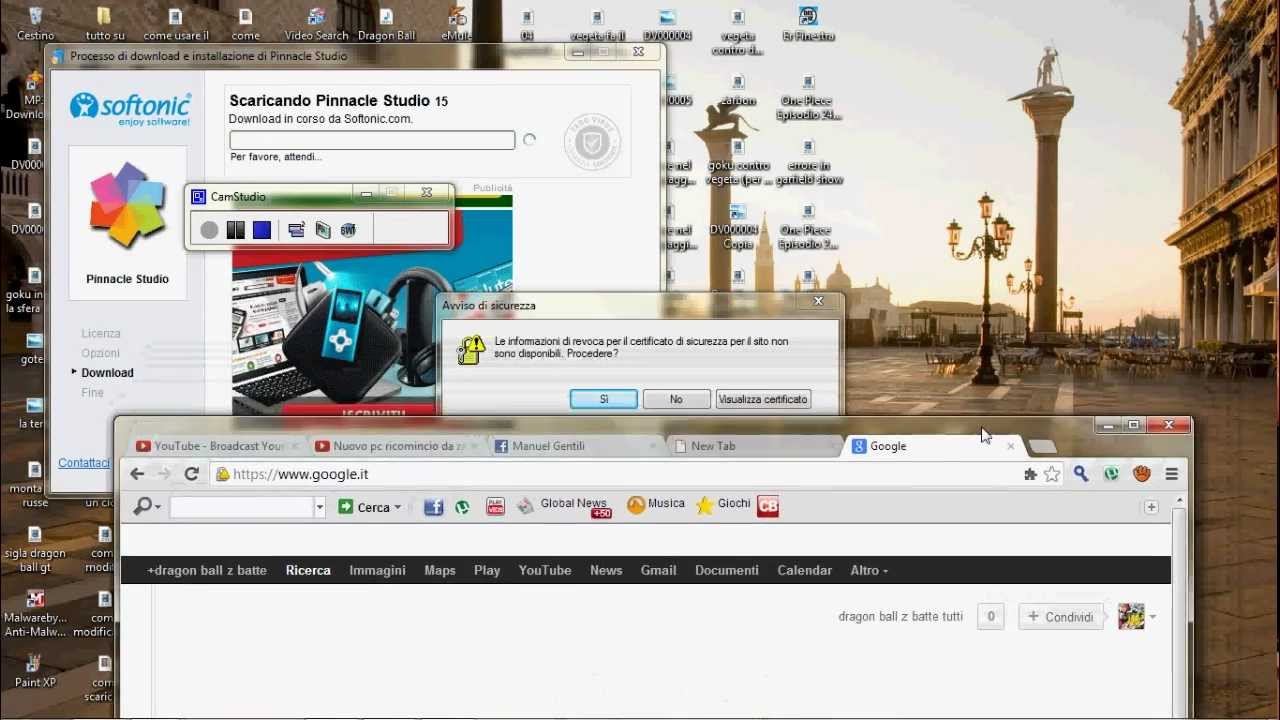This screenshot has width=1280, height=720.
Task: Click No in security warning dialog
Action: coord(676,399)
